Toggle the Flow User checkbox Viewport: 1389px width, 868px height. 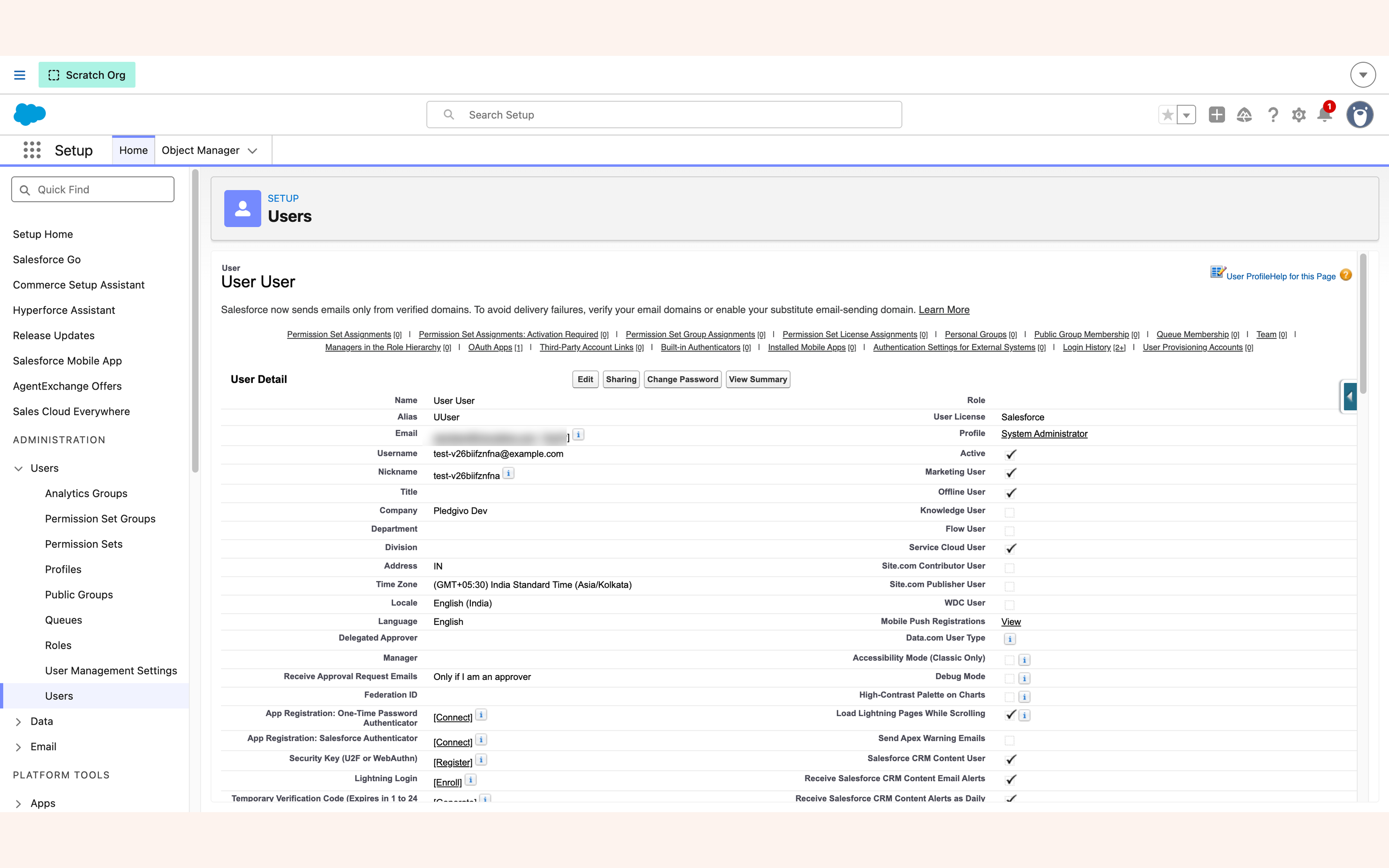[x=1009, y=531]
